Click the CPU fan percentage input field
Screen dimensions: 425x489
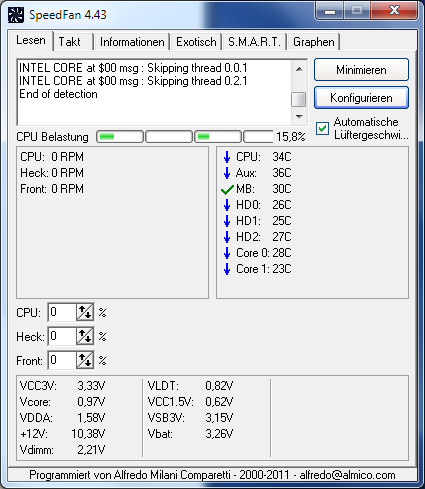point(62,312)
